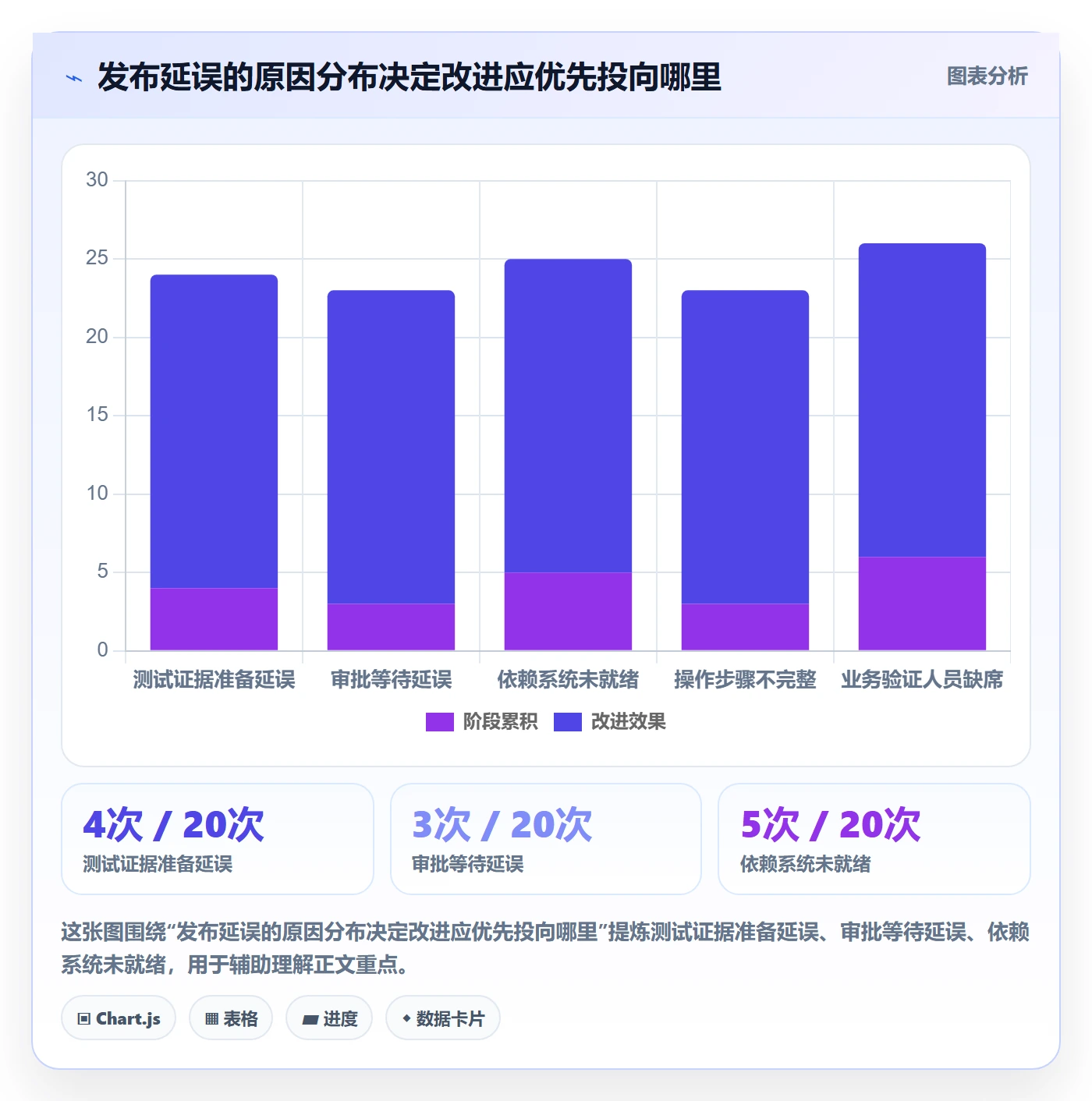
Task: Select the 表格 tag
Action: (x=231, y=1018)
